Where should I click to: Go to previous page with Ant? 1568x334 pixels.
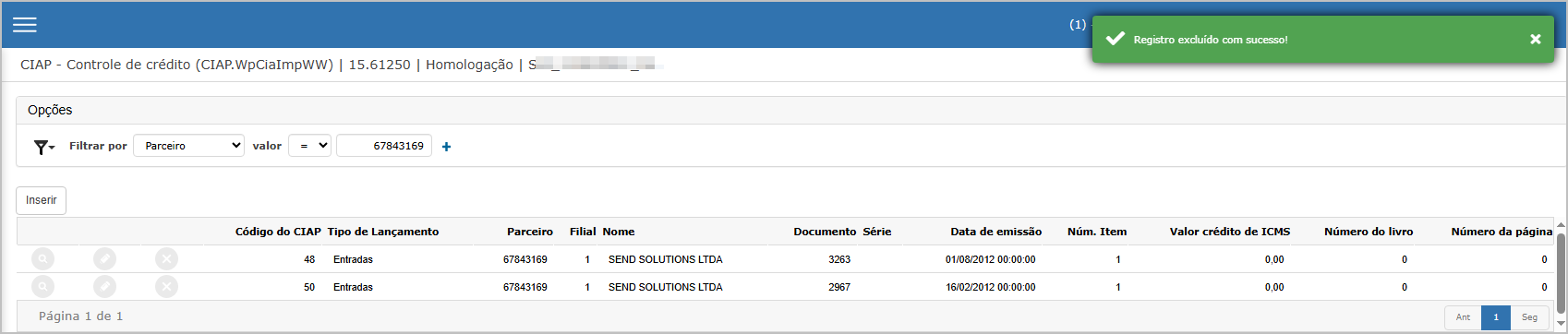tap(1463, 317)
